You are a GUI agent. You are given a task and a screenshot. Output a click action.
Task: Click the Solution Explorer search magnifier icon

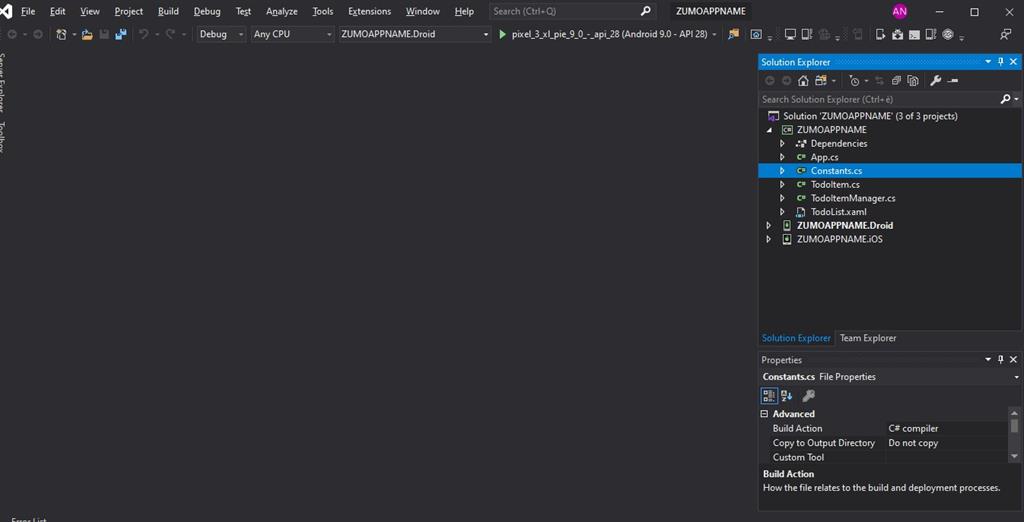pos(1006,99)
